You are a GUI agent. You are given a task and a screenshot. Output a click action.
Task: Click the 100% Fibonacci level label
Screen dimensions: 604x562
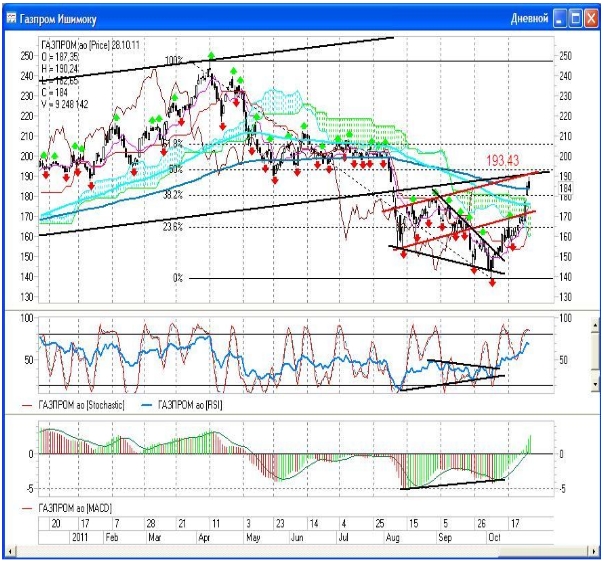174,60
